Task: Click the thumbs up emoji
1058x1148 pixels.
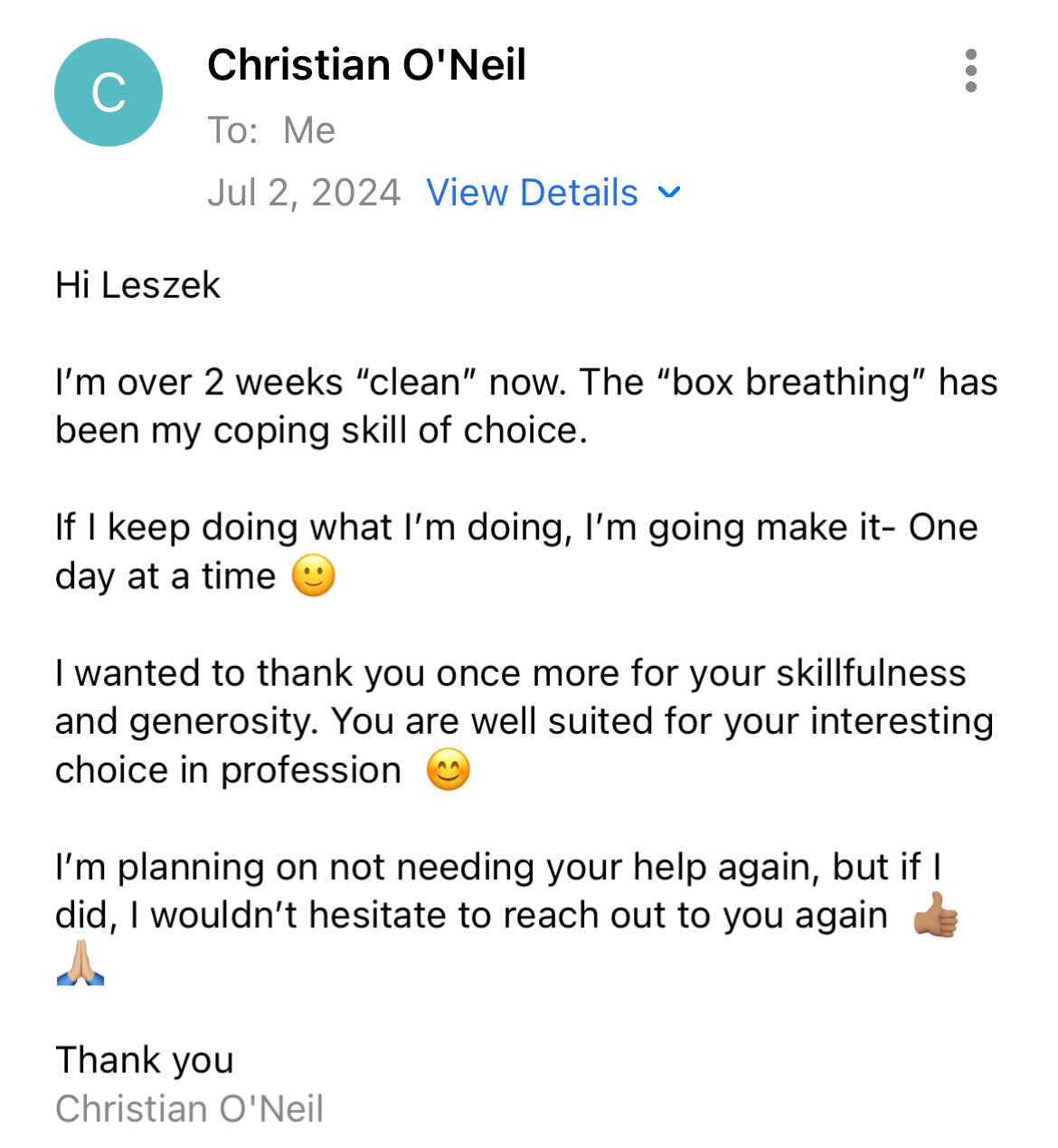Action: (935, 915)
